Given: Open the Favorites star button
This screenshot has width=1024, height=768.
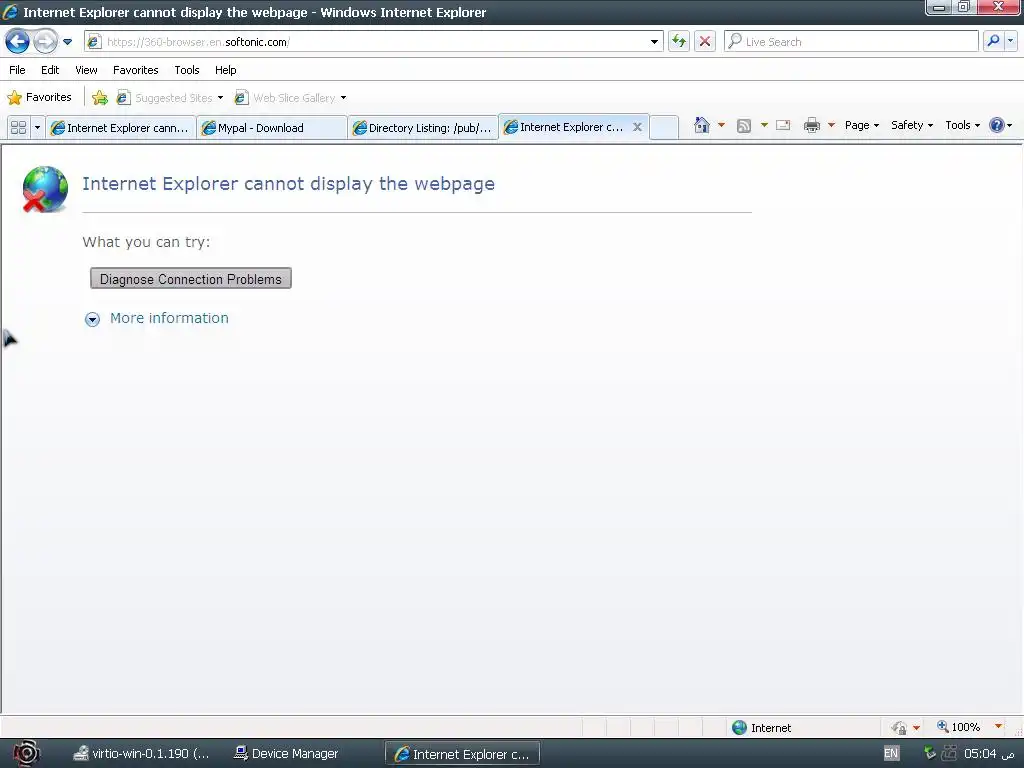Looking at the screenshot, I should tap(39, 97).
